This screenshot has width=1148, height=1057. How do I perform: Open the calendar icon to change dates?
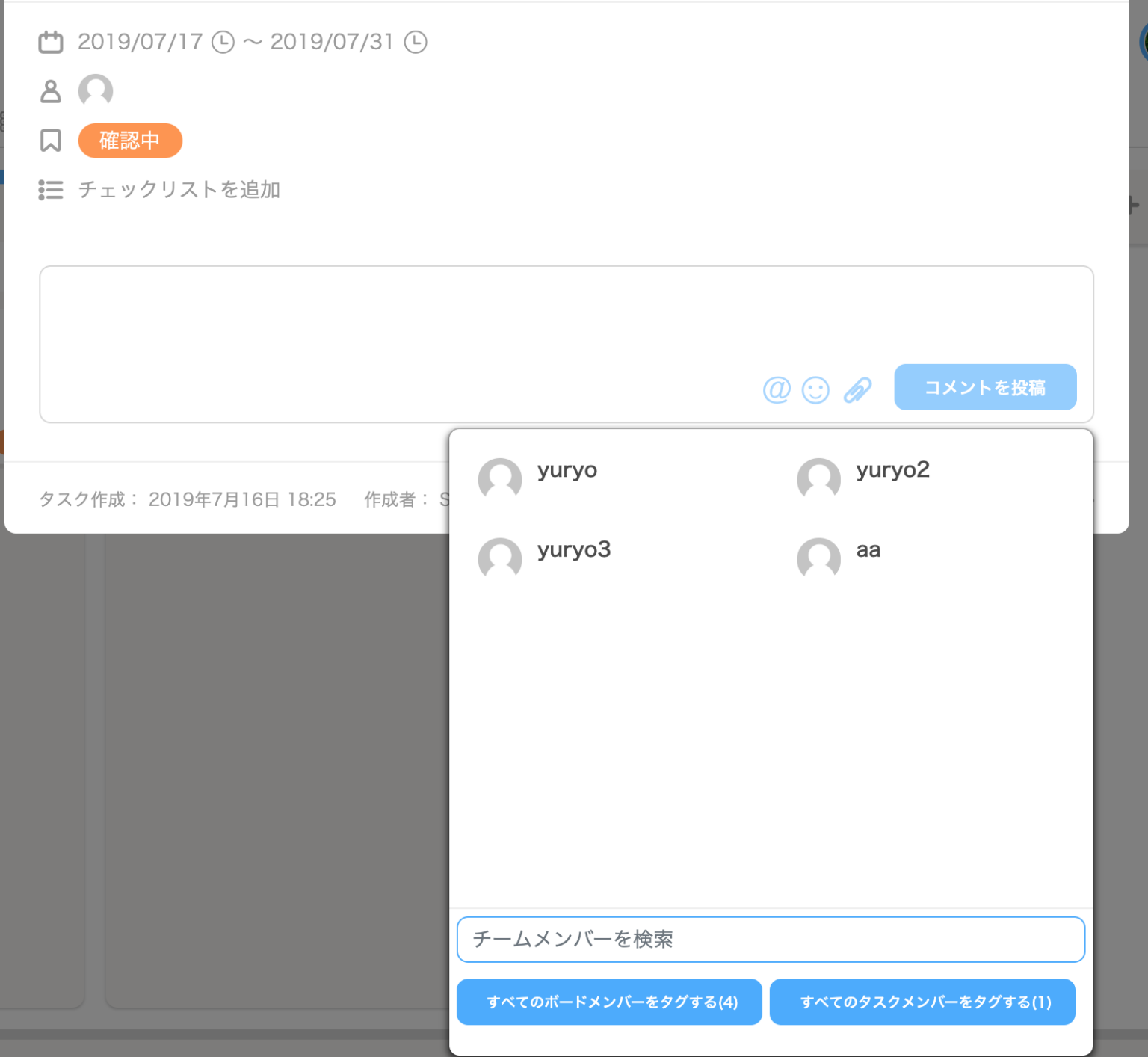[x=51, y=43]
